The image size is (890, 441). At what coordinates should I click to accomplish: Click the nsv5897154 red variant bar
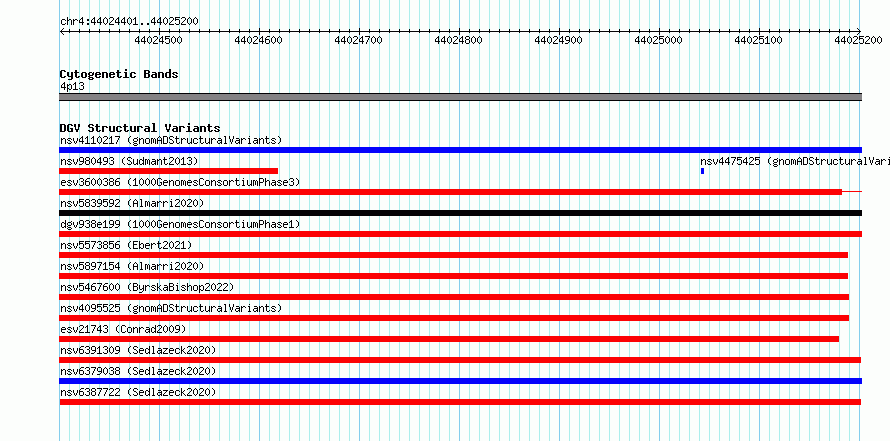[454, 276]
